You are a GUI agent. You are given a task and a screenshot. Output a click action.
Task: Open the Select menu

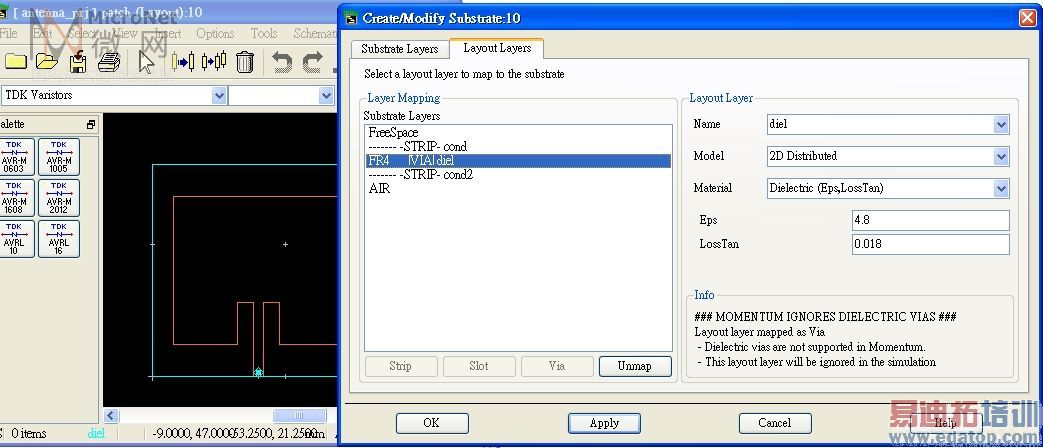coord(82,33)
